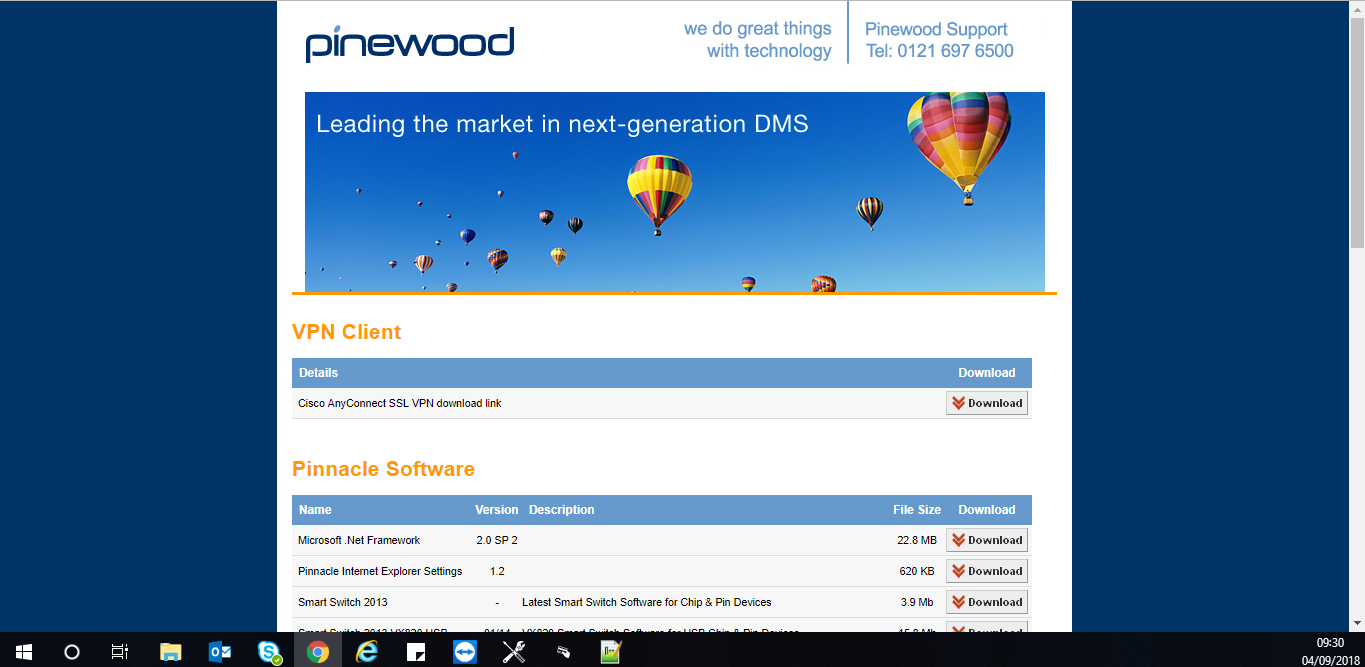
Task: Download the Cisco AnyConnect SSL VPN client
Action: [x=987, y=403]
